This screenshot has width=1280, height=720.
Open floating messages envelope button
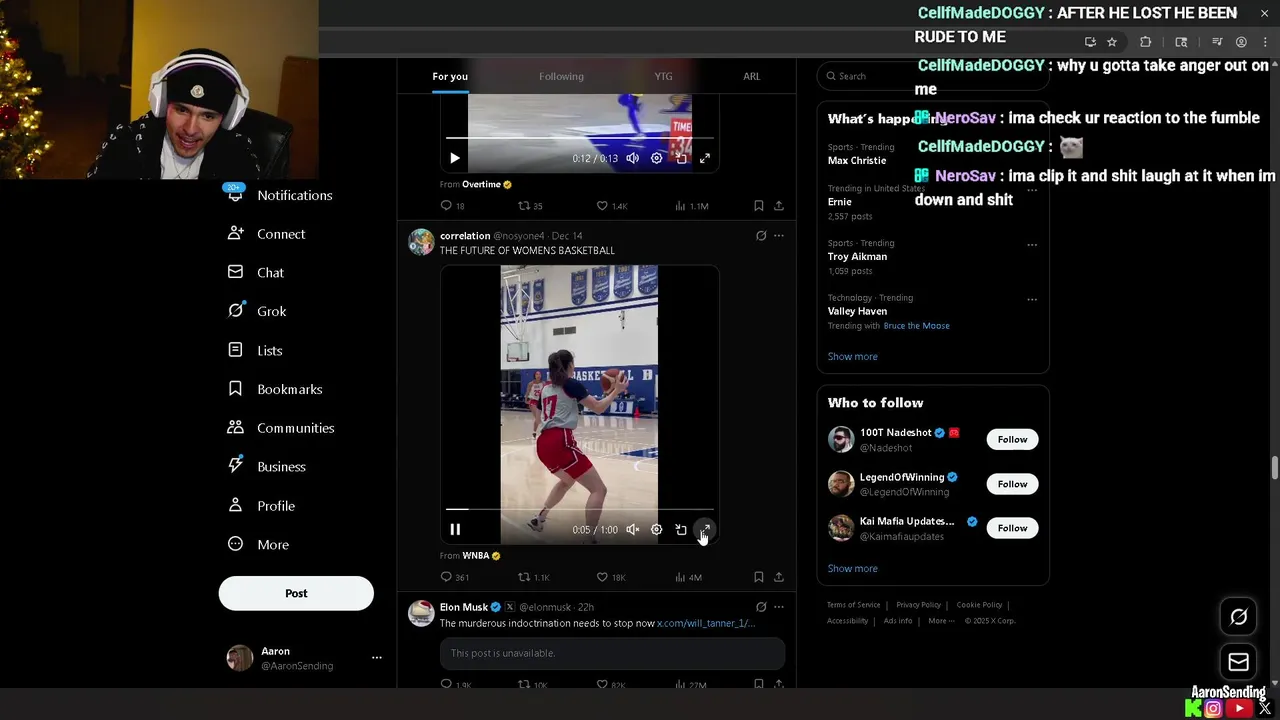coord(1238,662)
